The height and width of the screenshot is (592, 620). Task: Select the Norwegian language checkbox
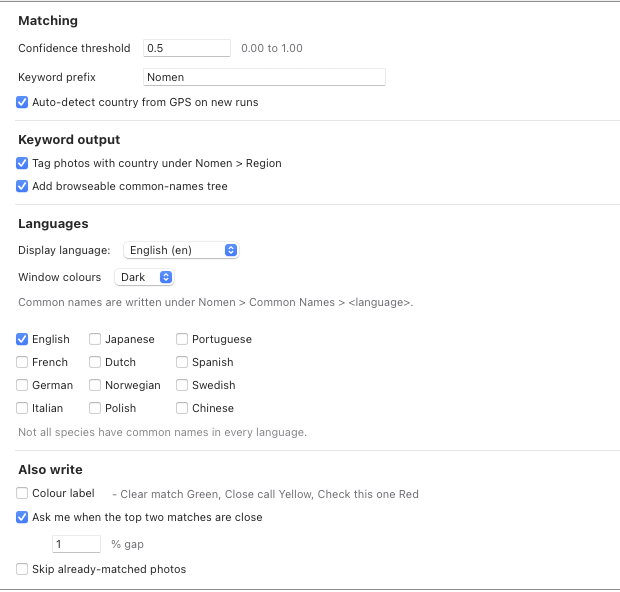pos(95,385)
